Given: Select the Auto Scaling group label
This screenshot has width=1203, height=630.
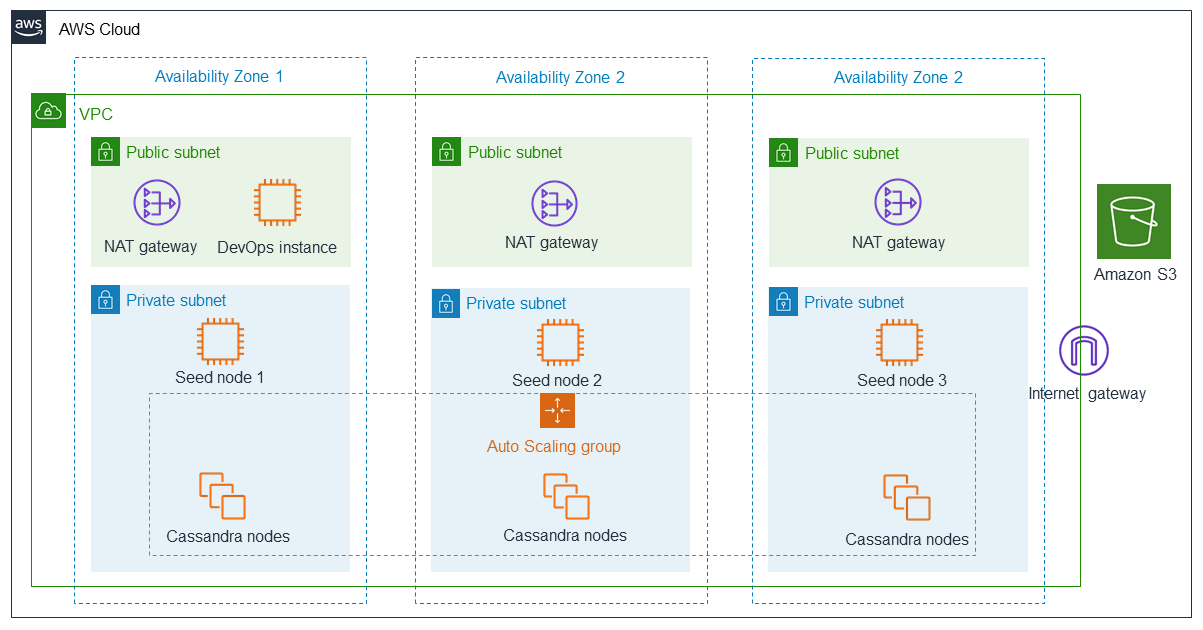Looking at the screenshot, I should [554, 446].
